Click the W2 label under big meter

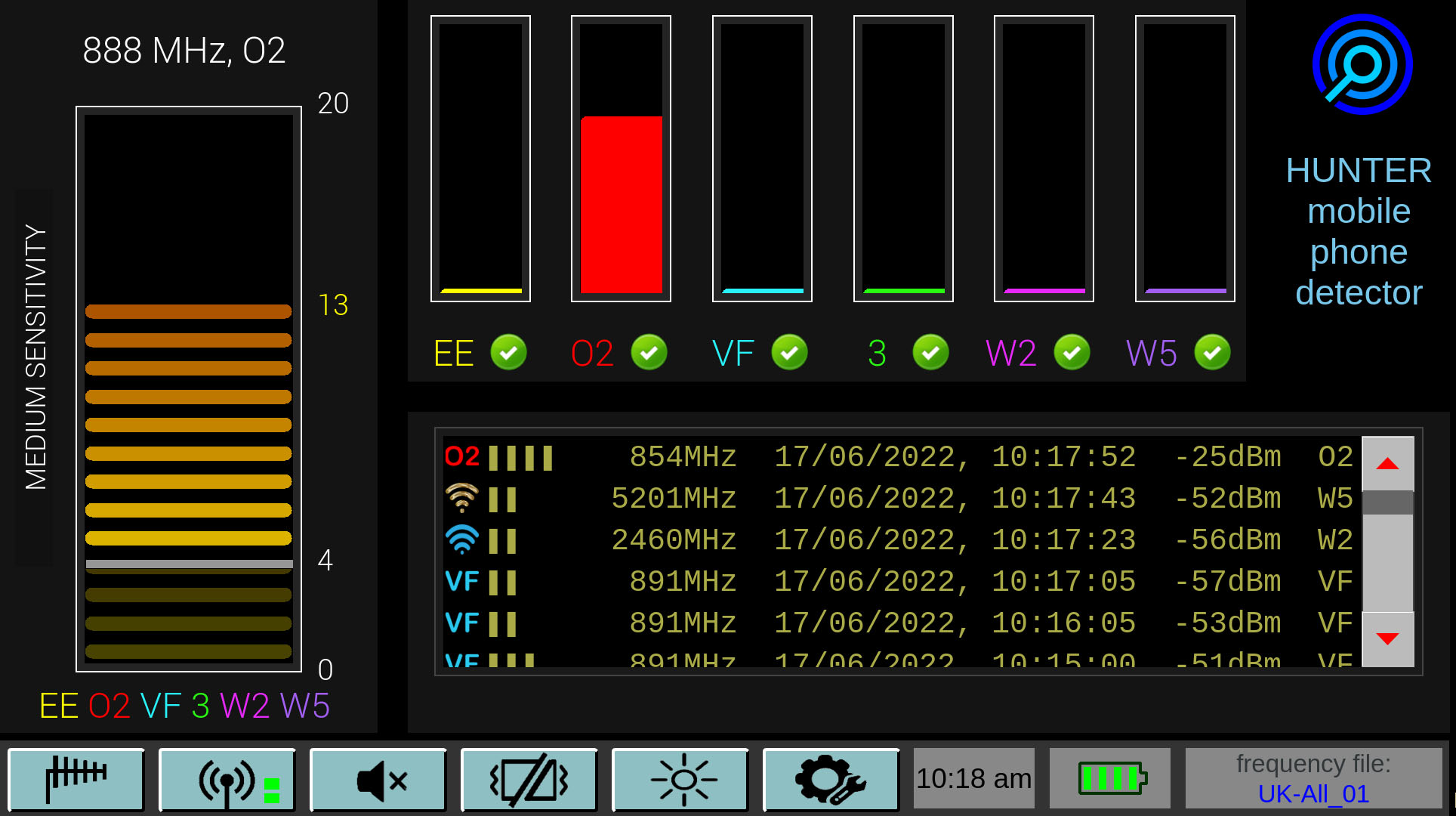click(245, 706)
